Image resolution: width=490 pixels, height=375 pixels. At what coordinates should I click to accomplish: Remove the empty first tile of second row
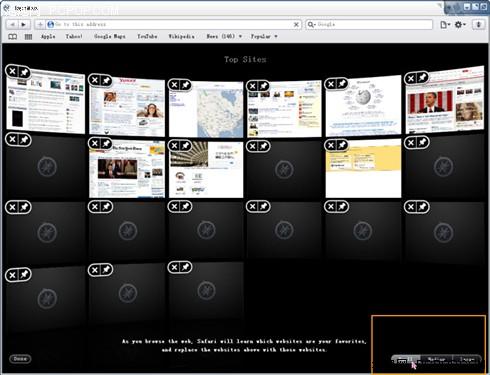pos(12,139)
